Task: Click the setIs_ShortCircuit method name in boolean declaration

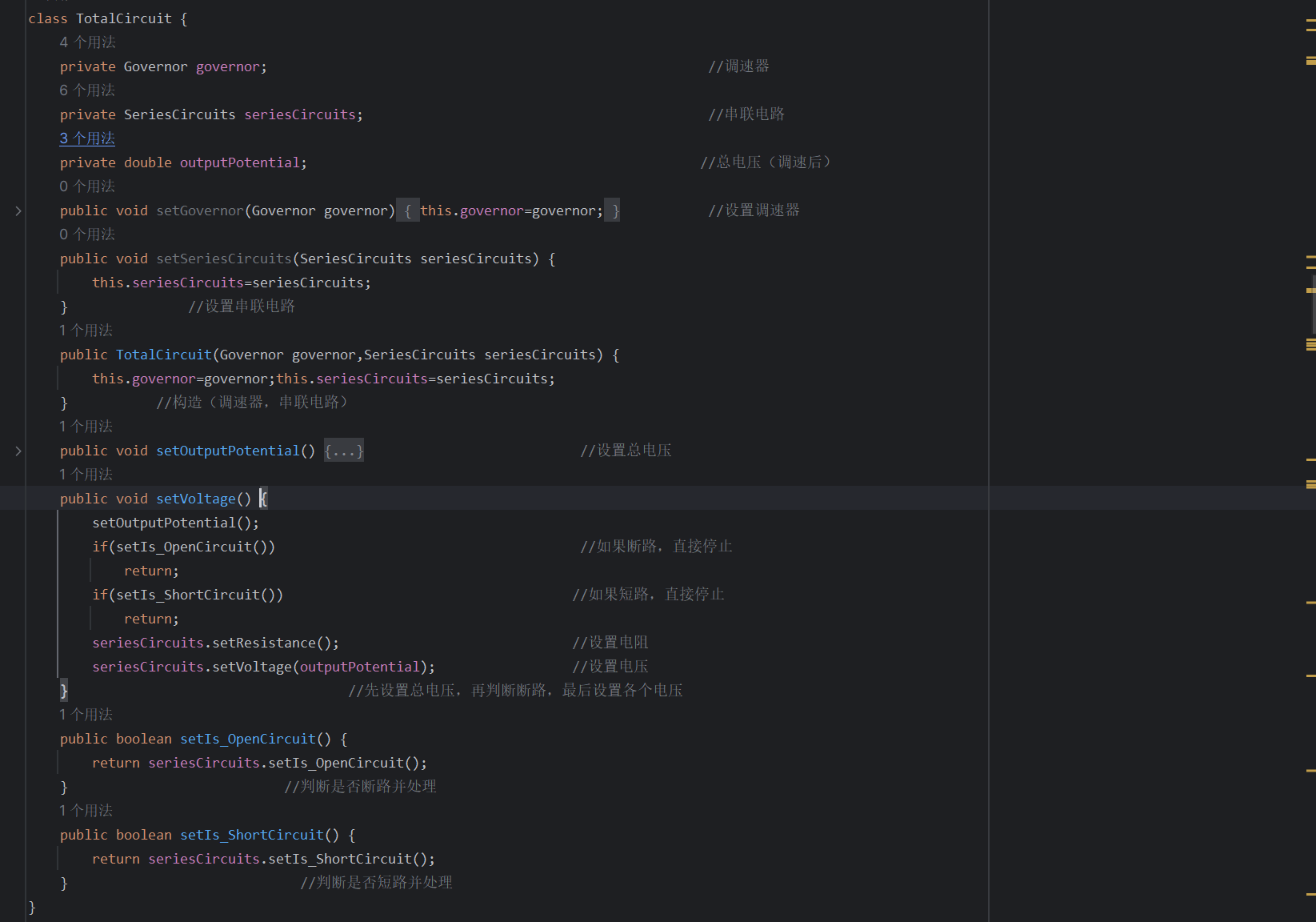Action: [x=252, y=835]
